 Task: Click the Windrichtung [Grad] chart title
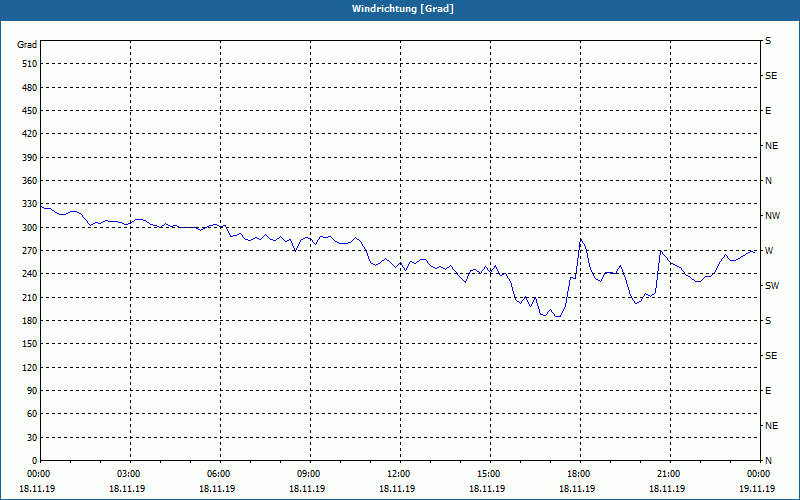(403, 9)
